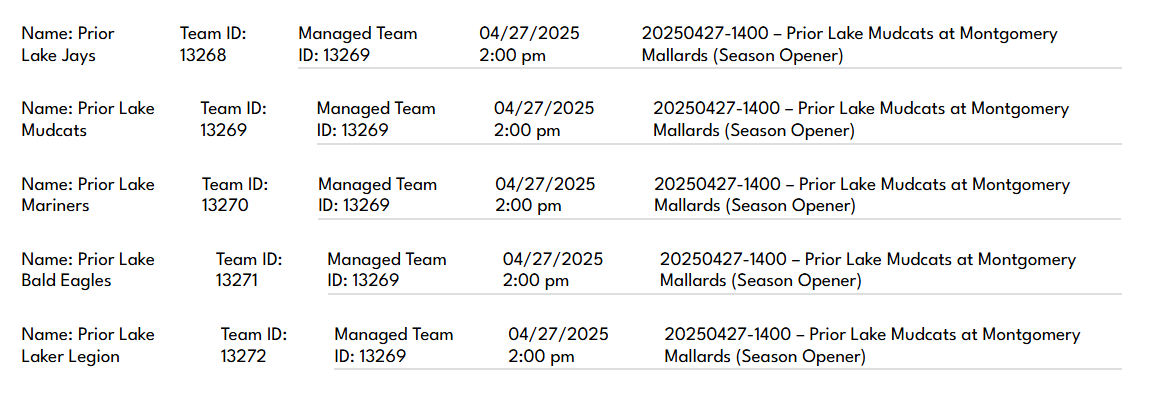Screen dimensions: 1154x402
Task: Click the Prior Lake Laker Legion name
Action: 88,345
